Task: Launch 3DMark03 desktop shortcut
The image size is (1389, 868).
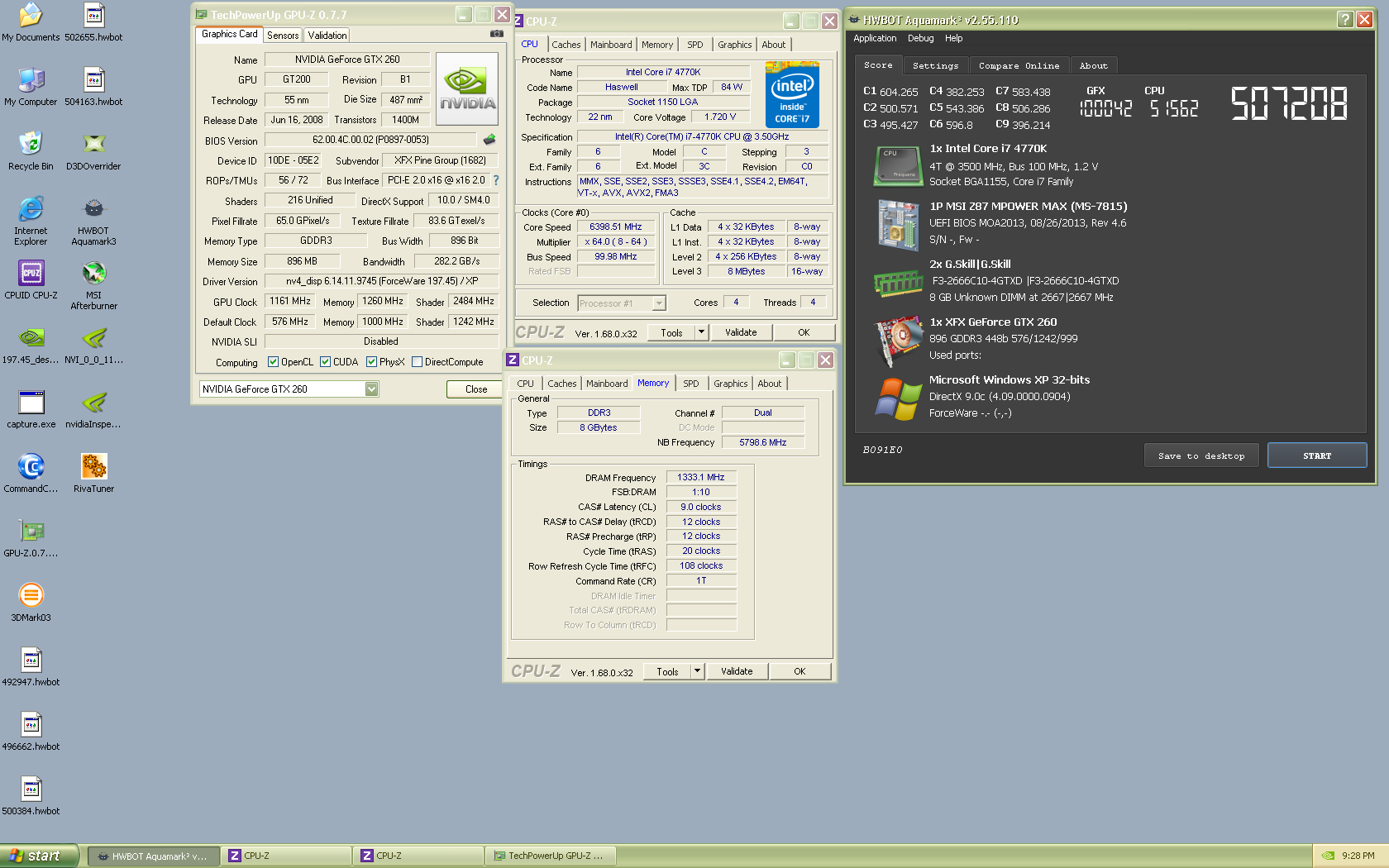Action: click(31, 603)
